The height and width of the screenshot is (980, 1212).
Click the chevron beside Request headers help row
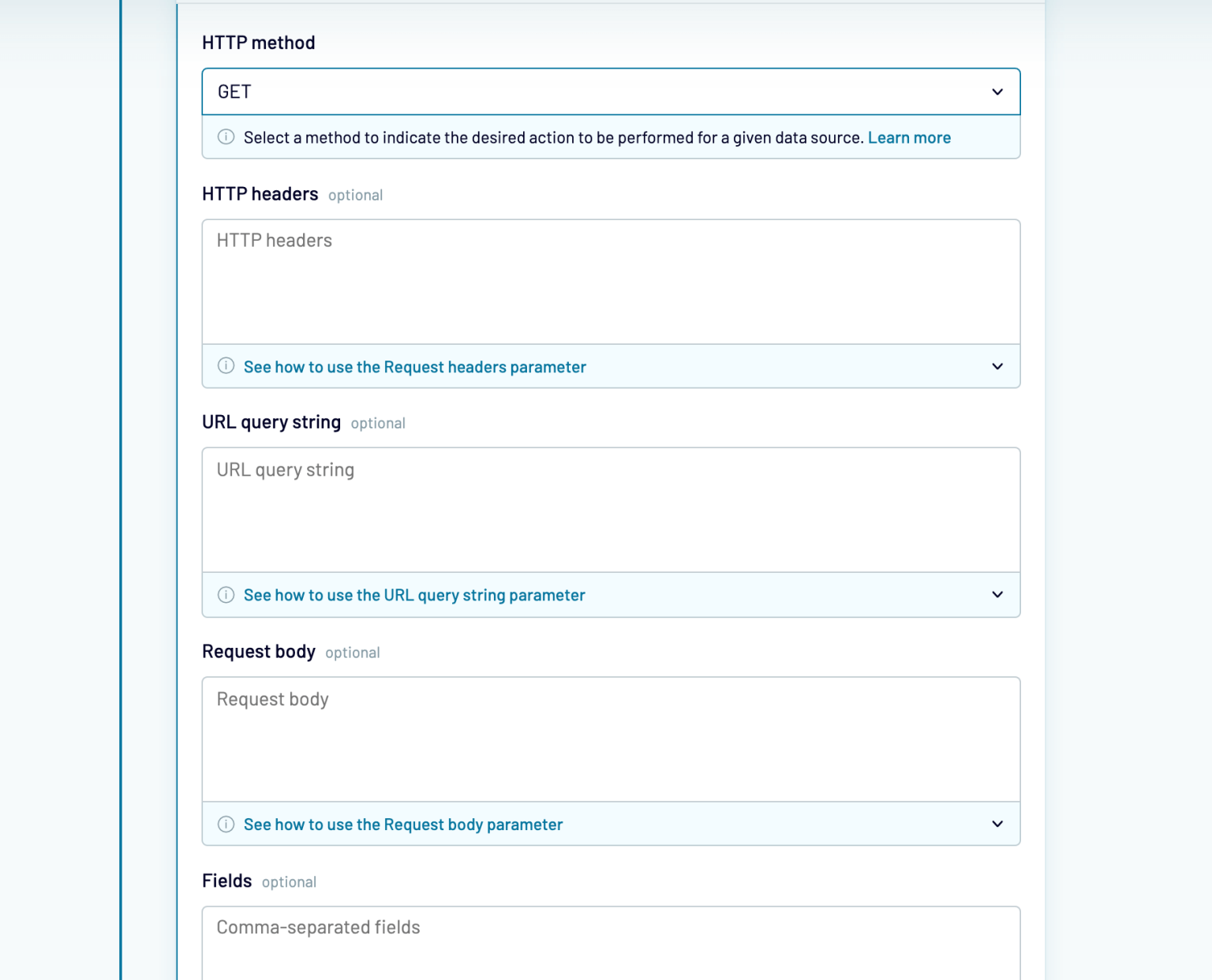(997, 366)
